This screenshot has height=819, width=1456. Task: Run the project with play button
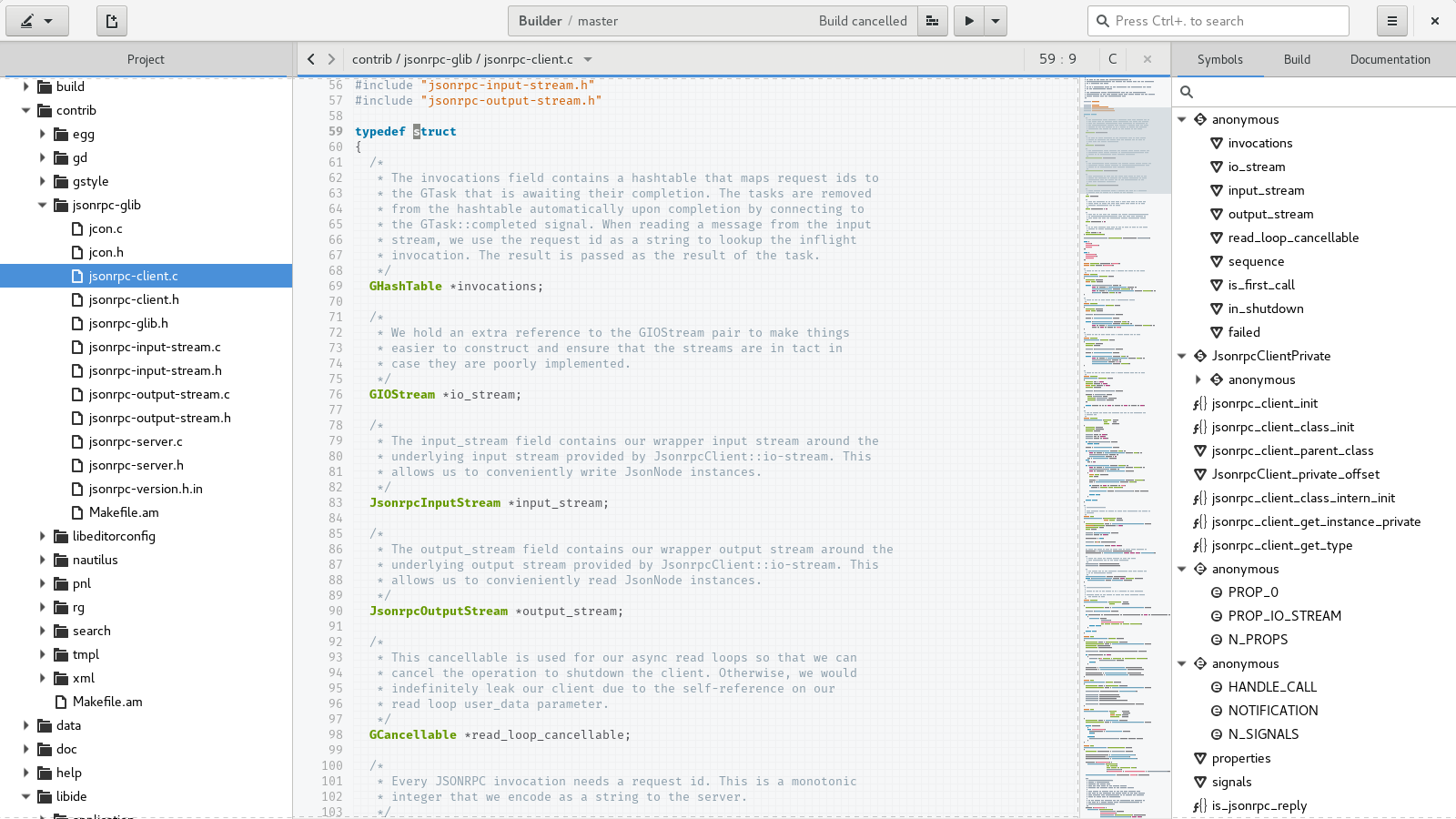click(x=969, y=21)
